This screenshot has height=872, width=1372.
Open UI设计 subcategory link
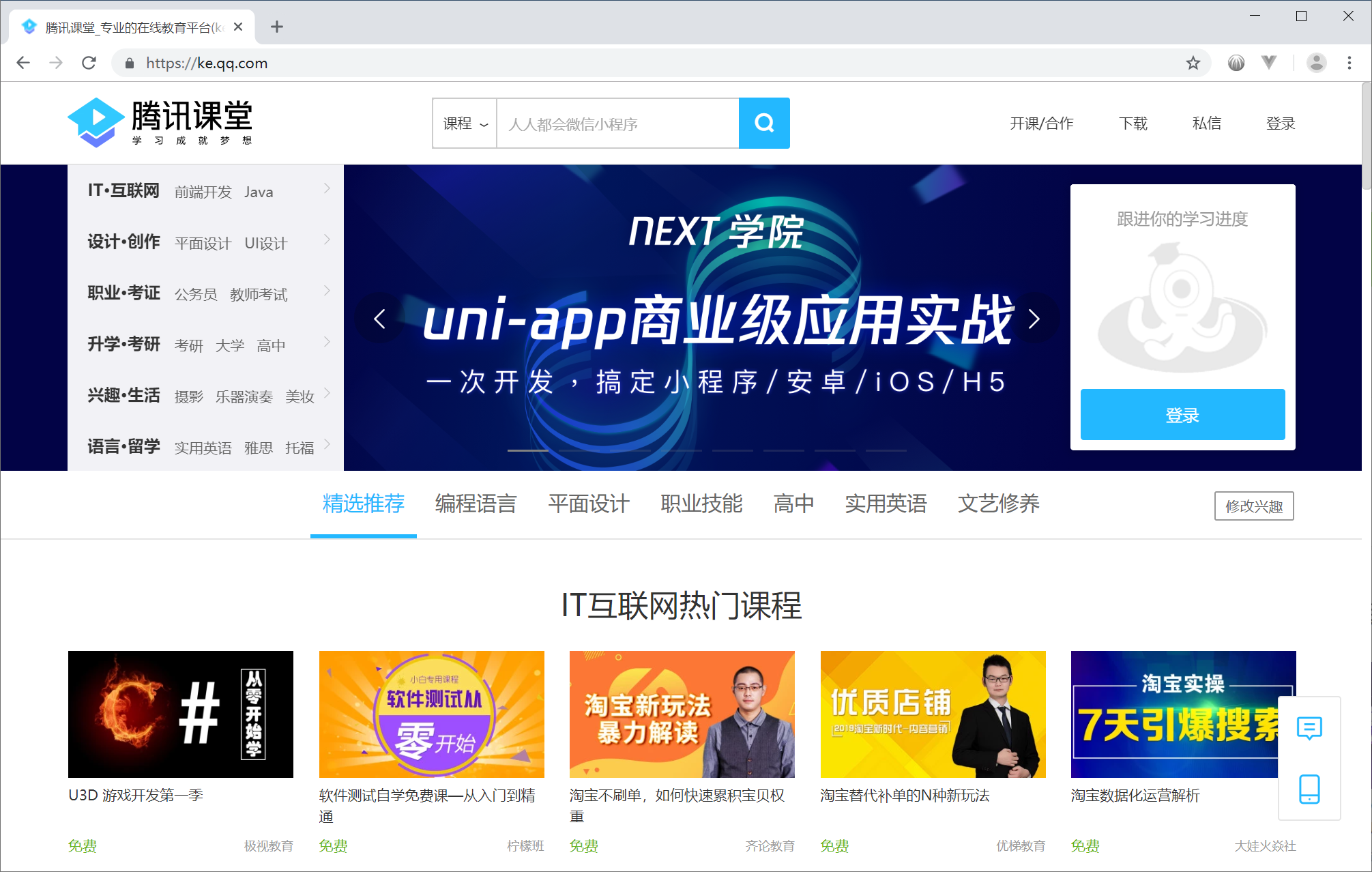pos(266,244)
